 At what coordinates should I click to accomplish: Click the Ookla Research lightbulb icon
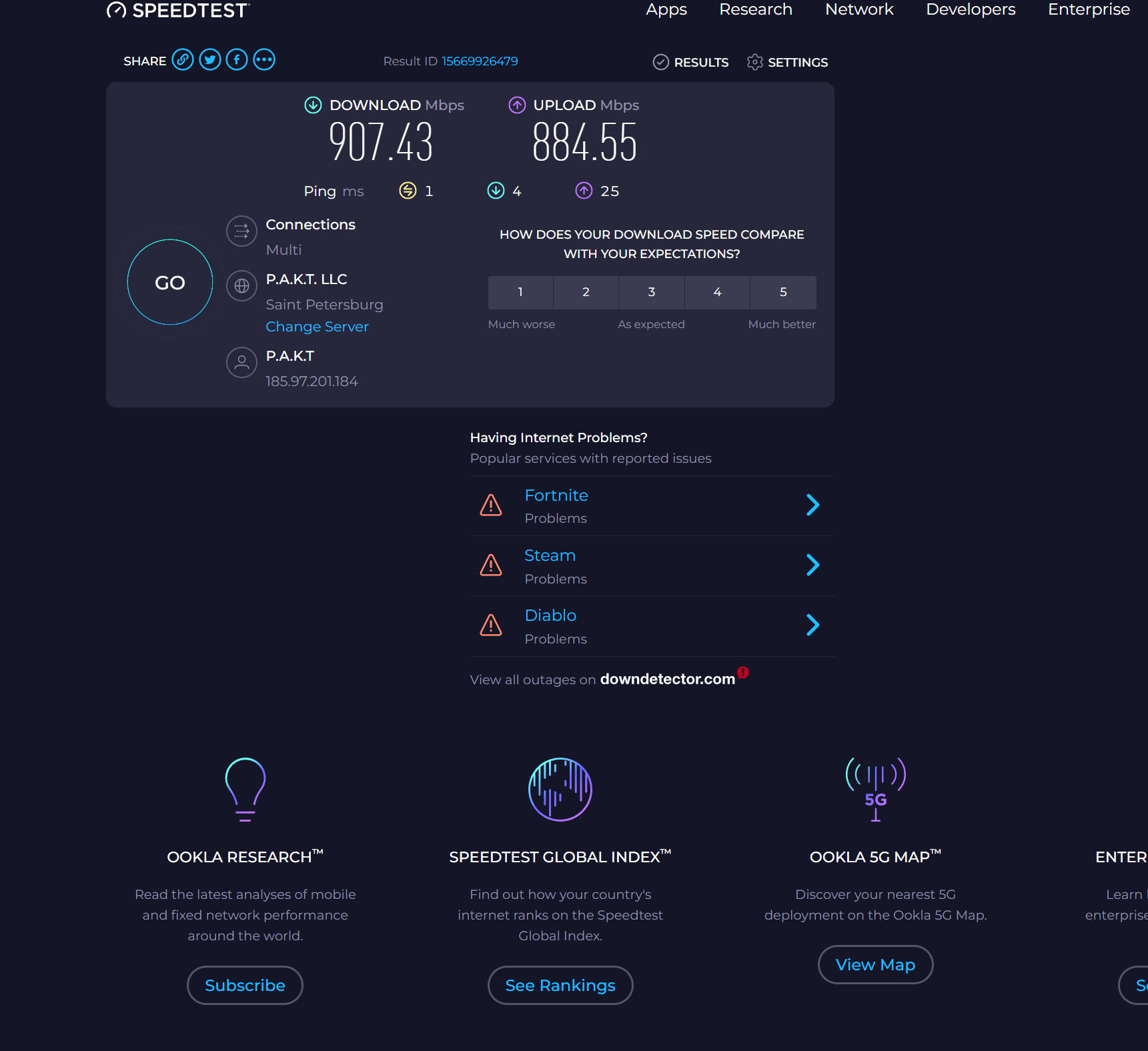pos(245,790)
